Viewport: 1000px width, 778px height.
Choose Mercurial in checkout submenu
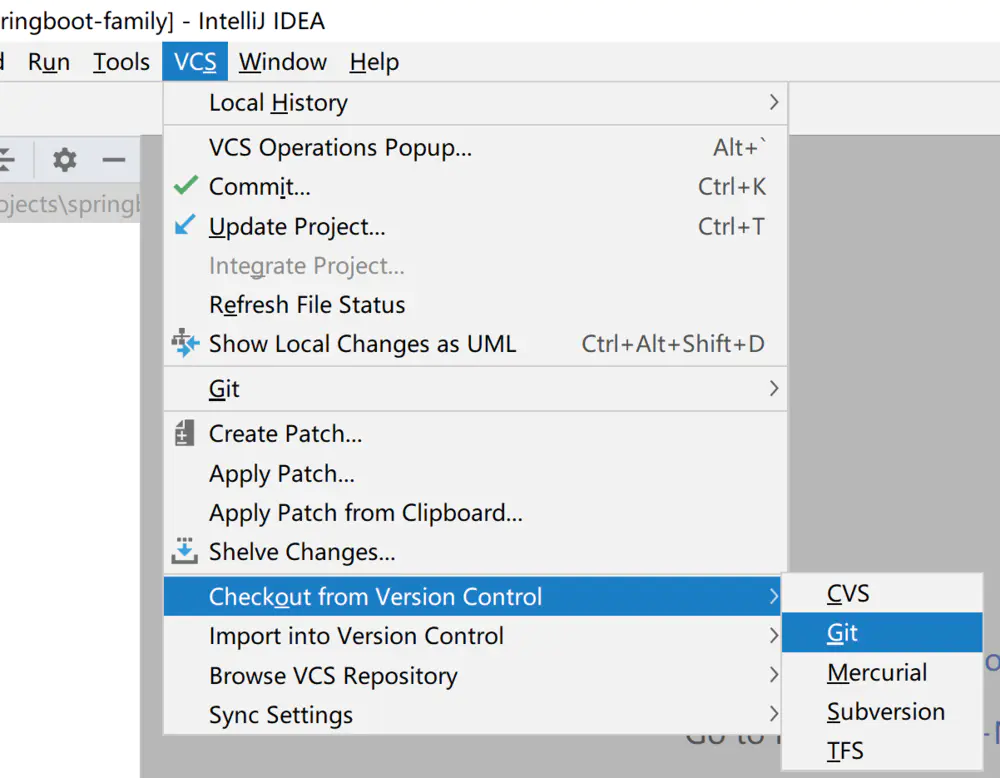[x=882, y=672]
